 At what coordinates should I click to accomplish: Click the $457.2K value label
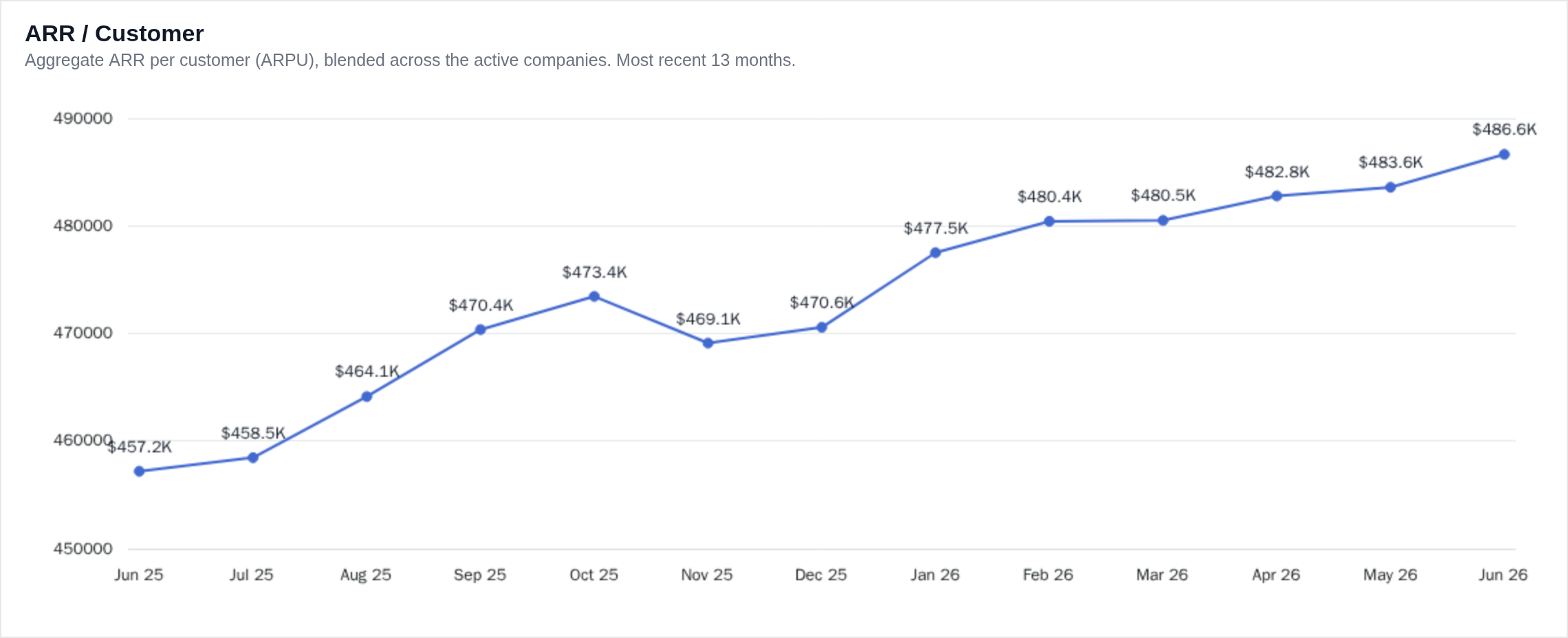(140, 447)
